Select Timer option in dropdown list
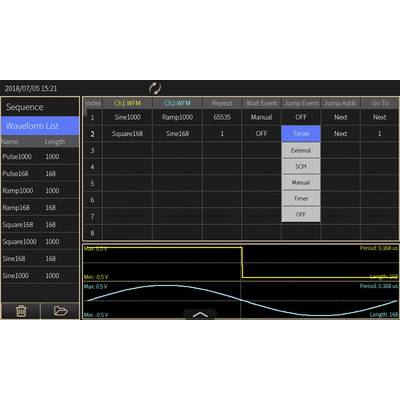The image size is (400, 400). (301, 198)
